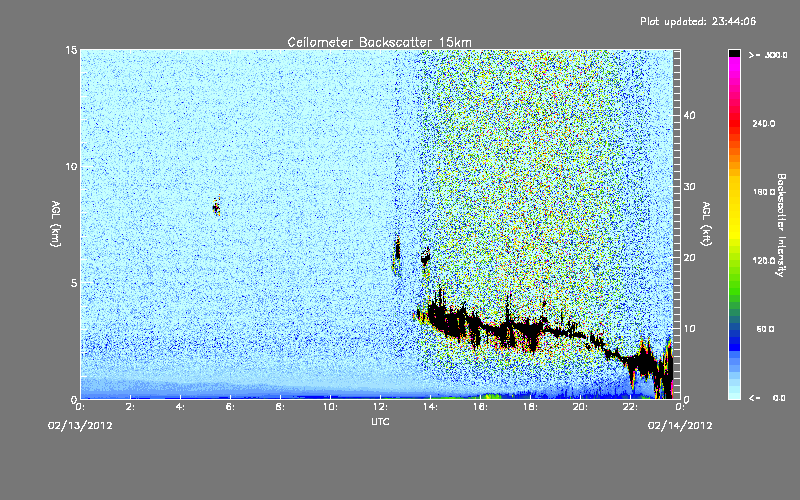
Task: Click the 2: hour tick on time axis
Action: click(x=130, y=407)
